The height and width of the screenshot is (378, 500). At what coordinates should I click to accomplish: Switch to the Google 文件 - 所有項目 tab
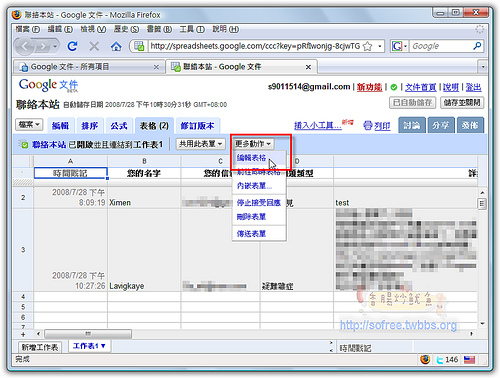pyautogui.click(x=89, y=67)
